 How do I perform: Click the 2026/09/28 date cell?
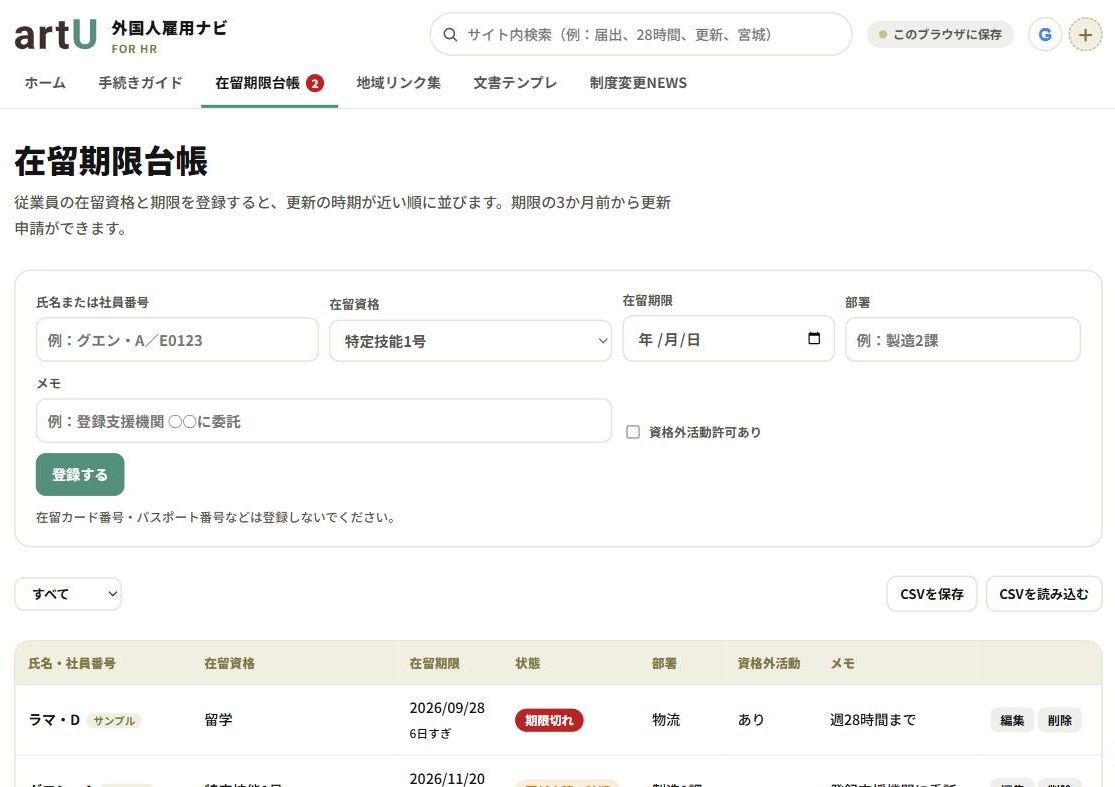click(x=447, y=708)
